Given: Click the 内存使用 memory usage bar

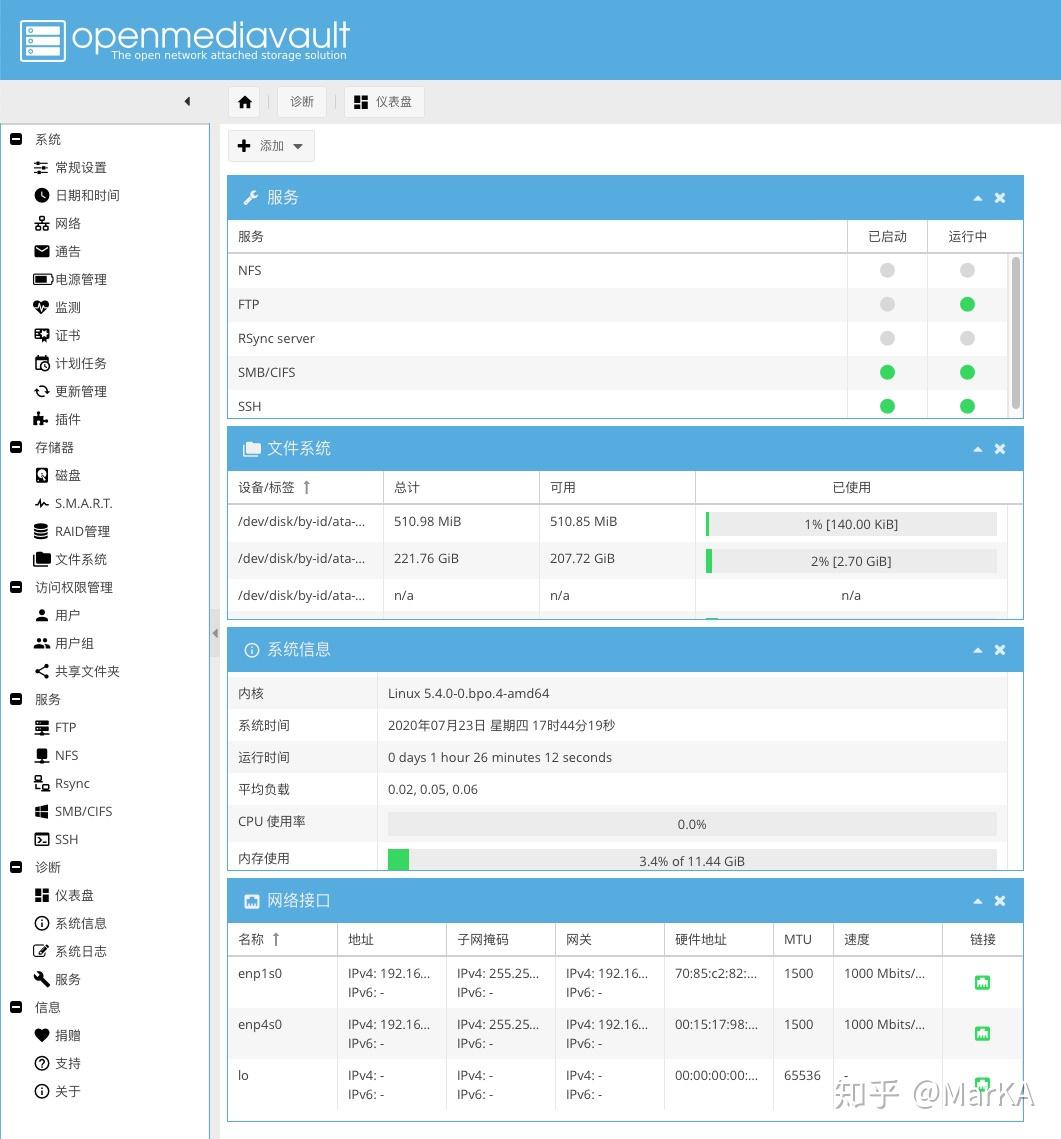Looking at the screenshot, I should 691,861.
